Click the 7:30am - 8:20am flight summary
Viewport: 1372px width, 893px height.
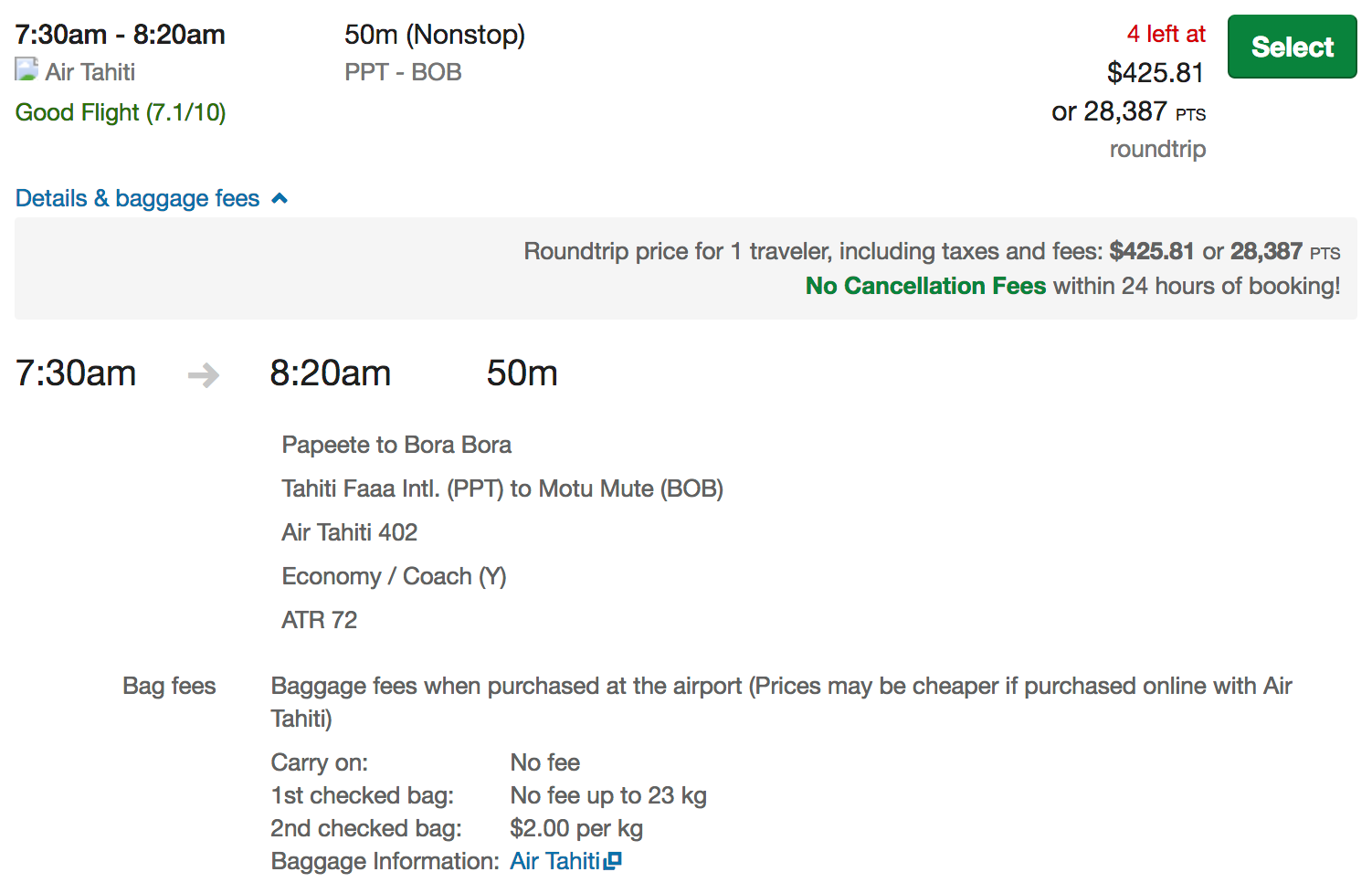(120, 35)
